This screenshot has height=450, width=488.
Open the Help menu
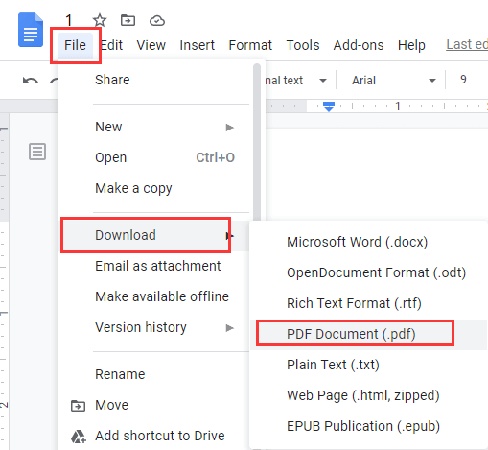click(x=412, y=45)
